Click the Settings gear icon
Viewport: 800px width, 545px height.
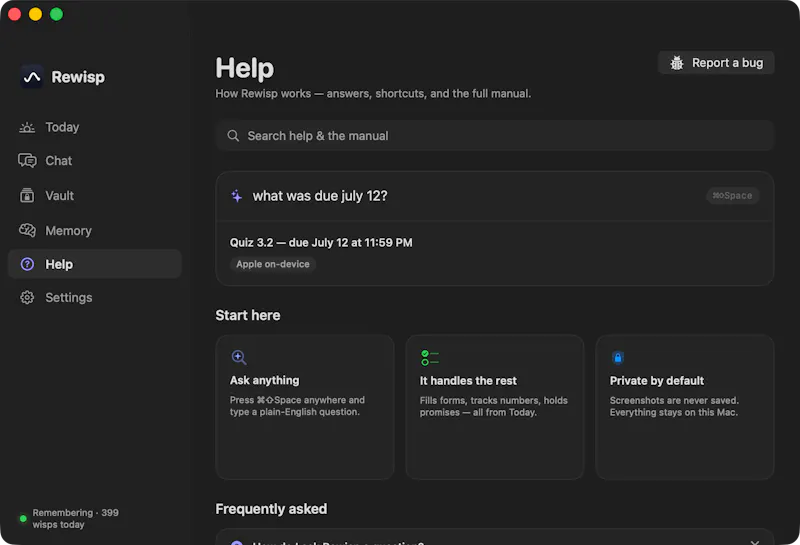pyautogui.click(x=27, y=298)
